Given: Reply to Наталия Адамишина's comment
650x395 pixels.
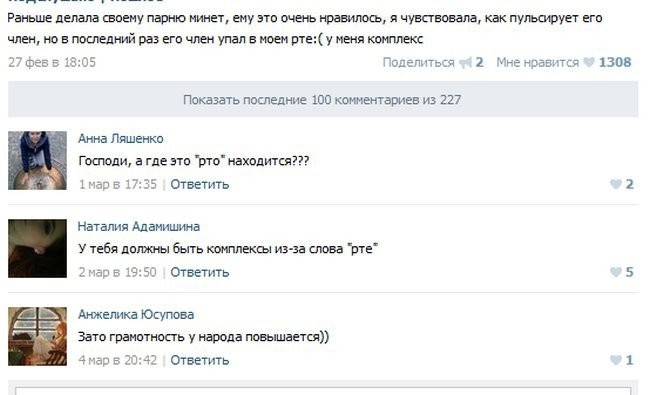Looking at the screenshot, I should pyautogui.click(x=200, y=272).
